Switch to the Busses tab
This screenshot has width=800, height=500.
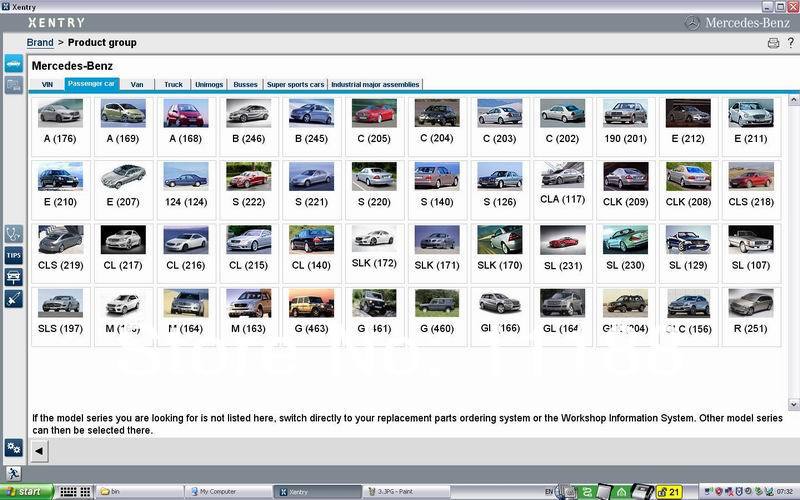(x=245, y=85)
